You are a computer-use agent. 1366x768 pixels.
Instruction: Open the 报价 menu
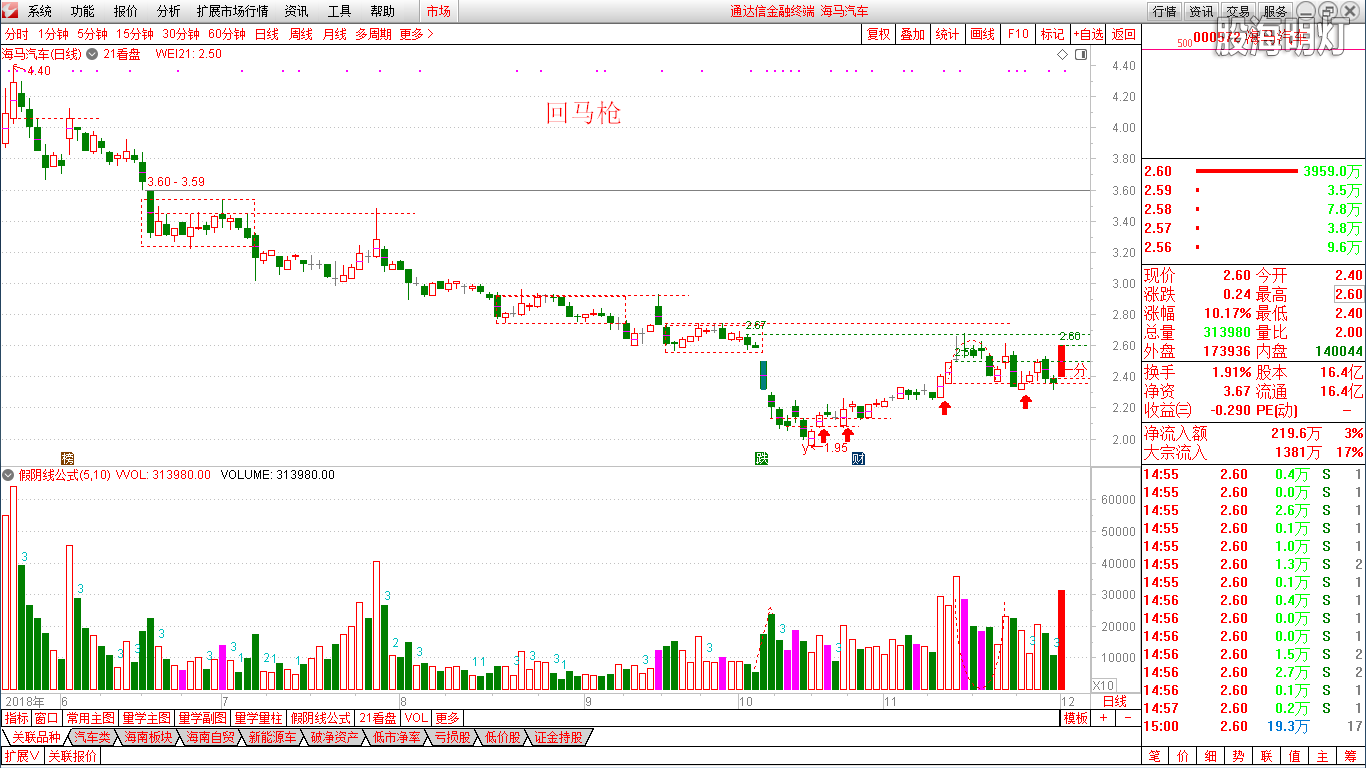tap(126, 12)
